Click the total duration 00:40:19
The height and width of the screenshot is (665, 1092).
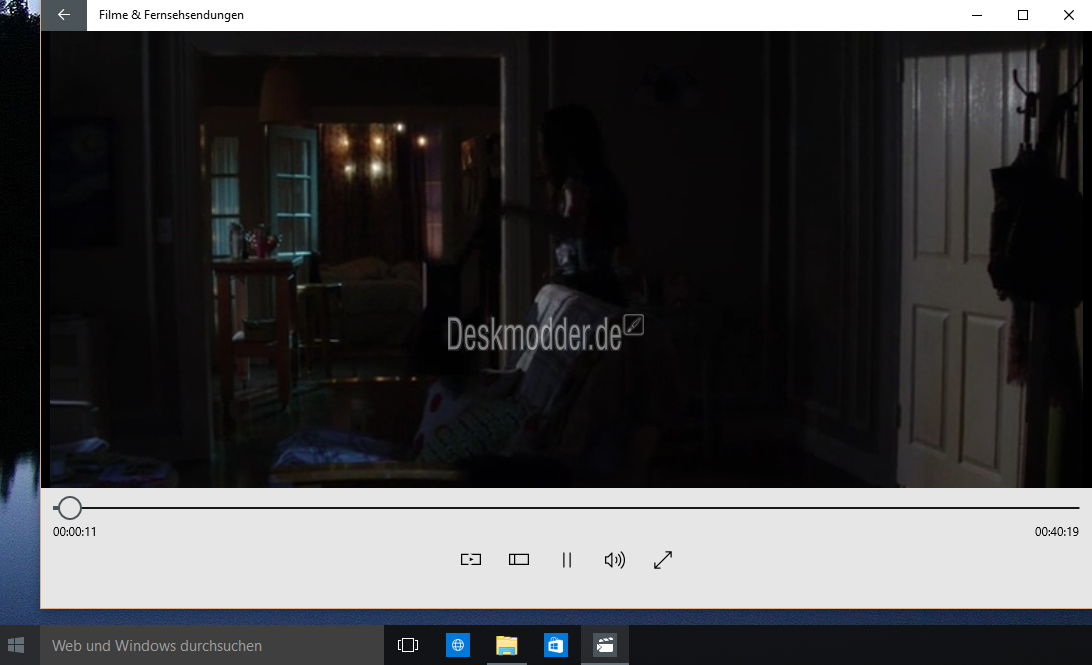(x=1056, y=531)
